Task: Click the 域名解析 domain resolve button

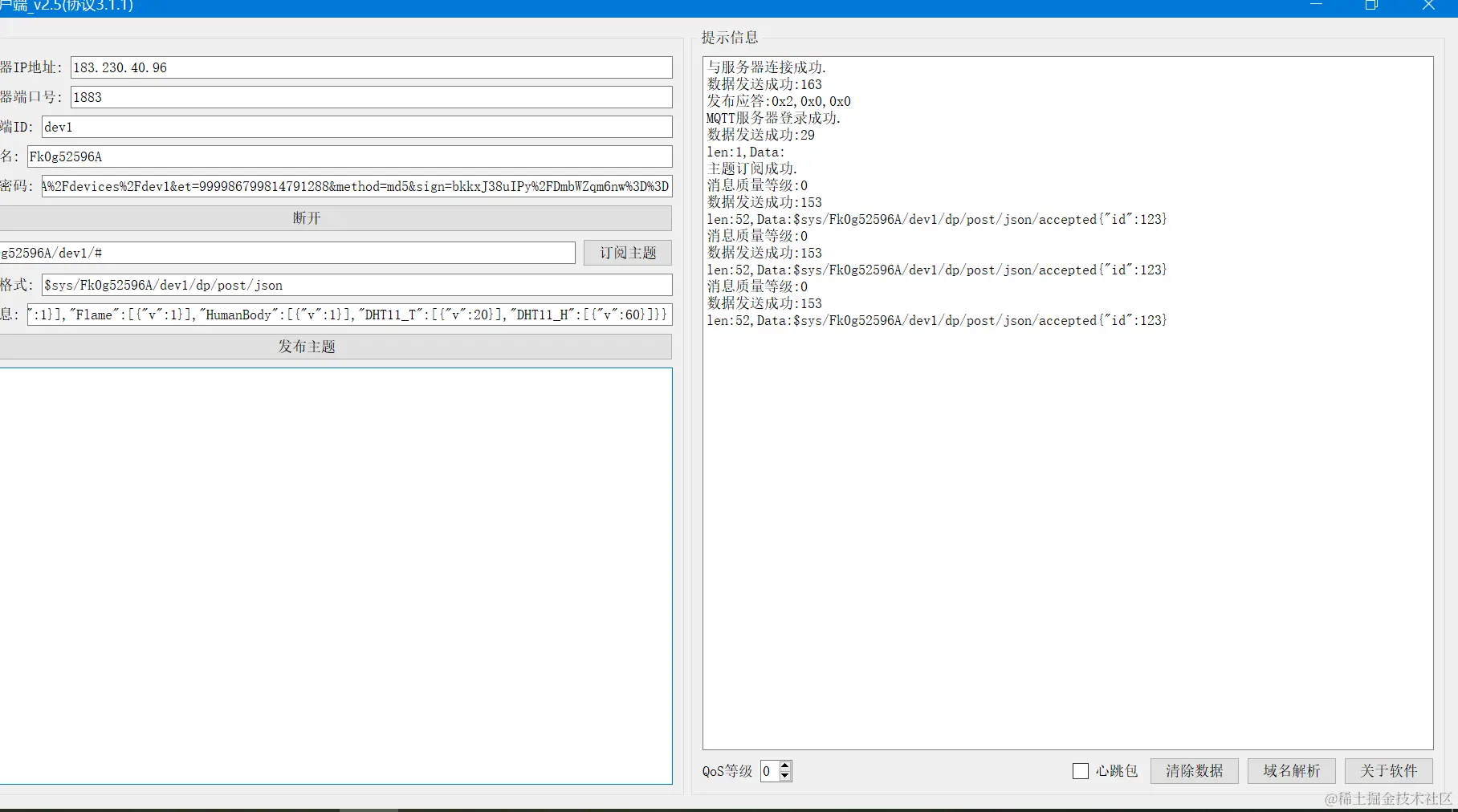Action: click(1292, 771)
